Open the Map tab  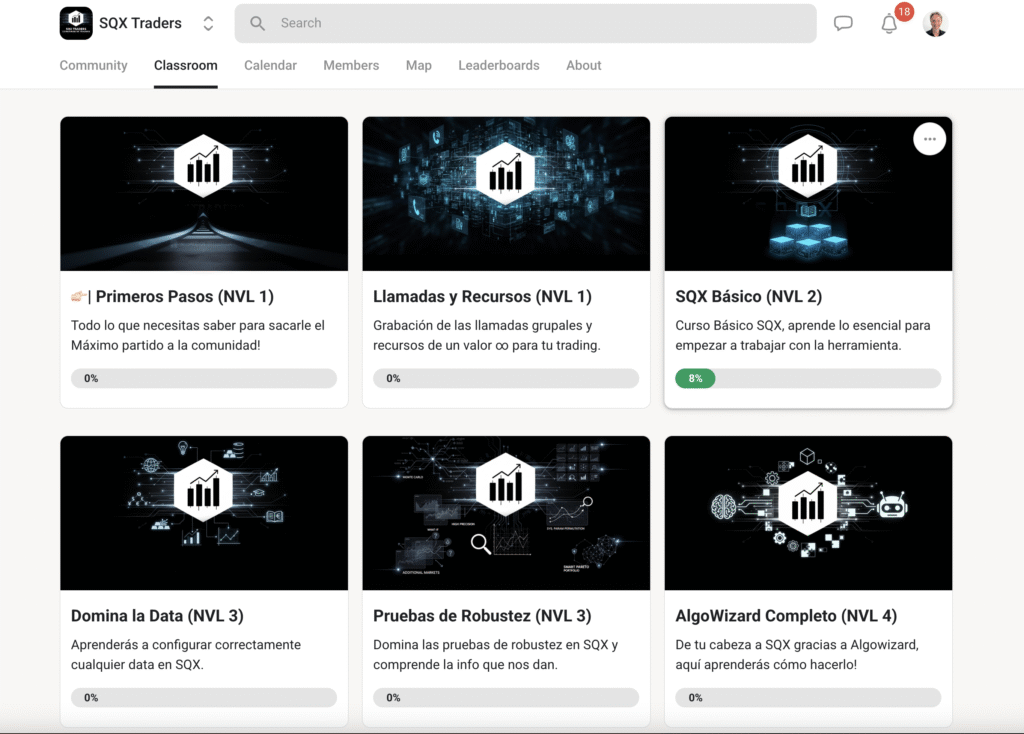tap(419, 65)
